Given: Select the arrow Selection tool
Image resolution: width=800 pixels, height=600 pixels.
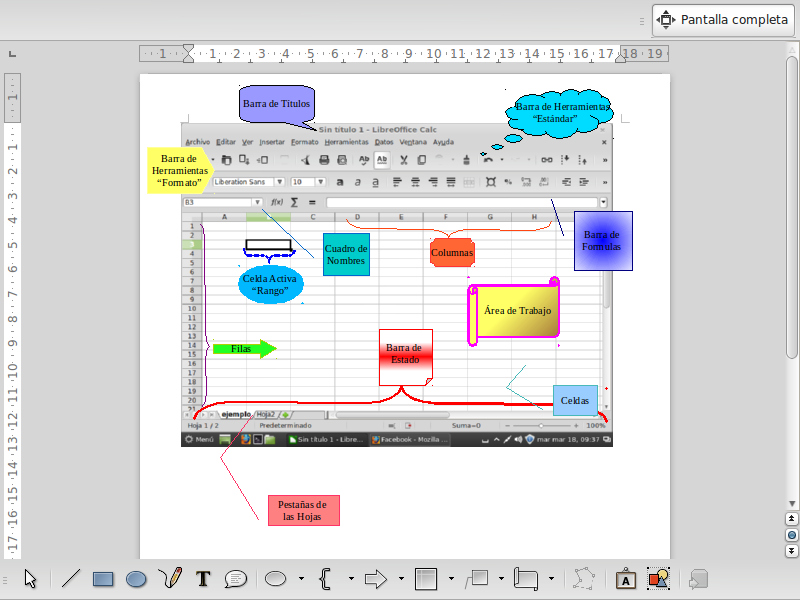Looking at the screenshot, I should point(30,579).
